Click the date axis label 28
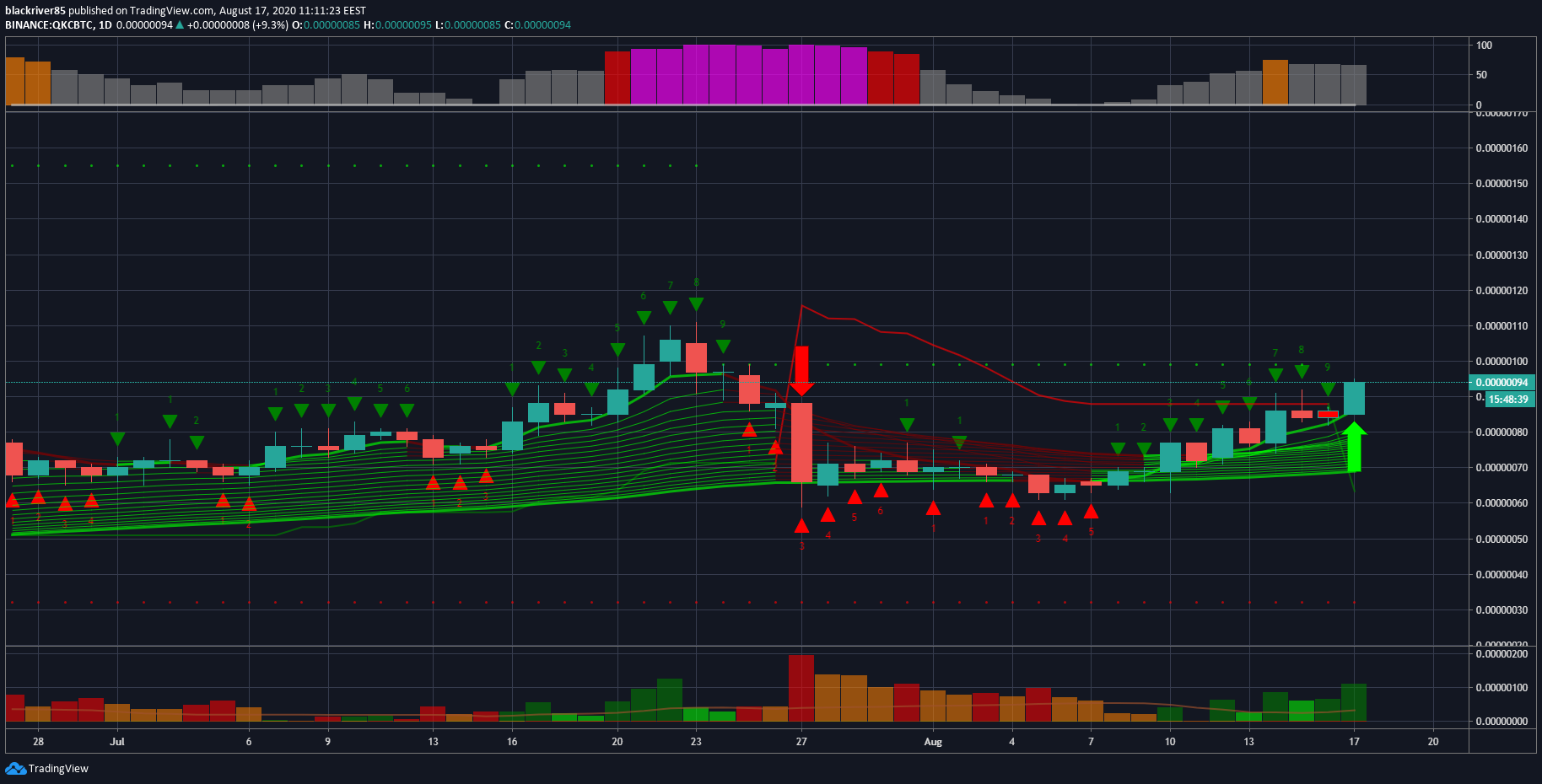Viewport: 1542px width, 784px height. pyautogui.click(x=38, y=742)
